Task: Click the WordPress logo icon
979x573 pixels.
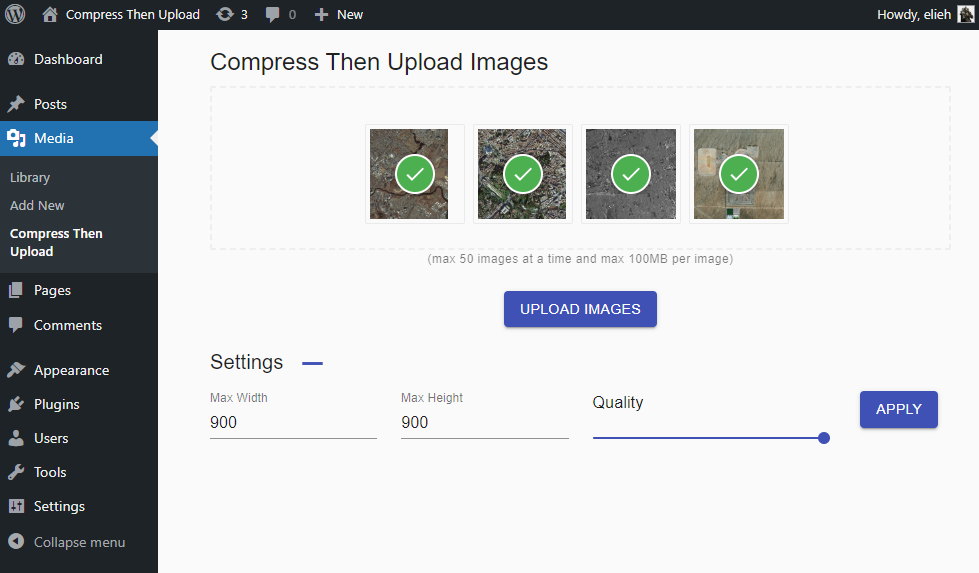Action: [15, 14]
